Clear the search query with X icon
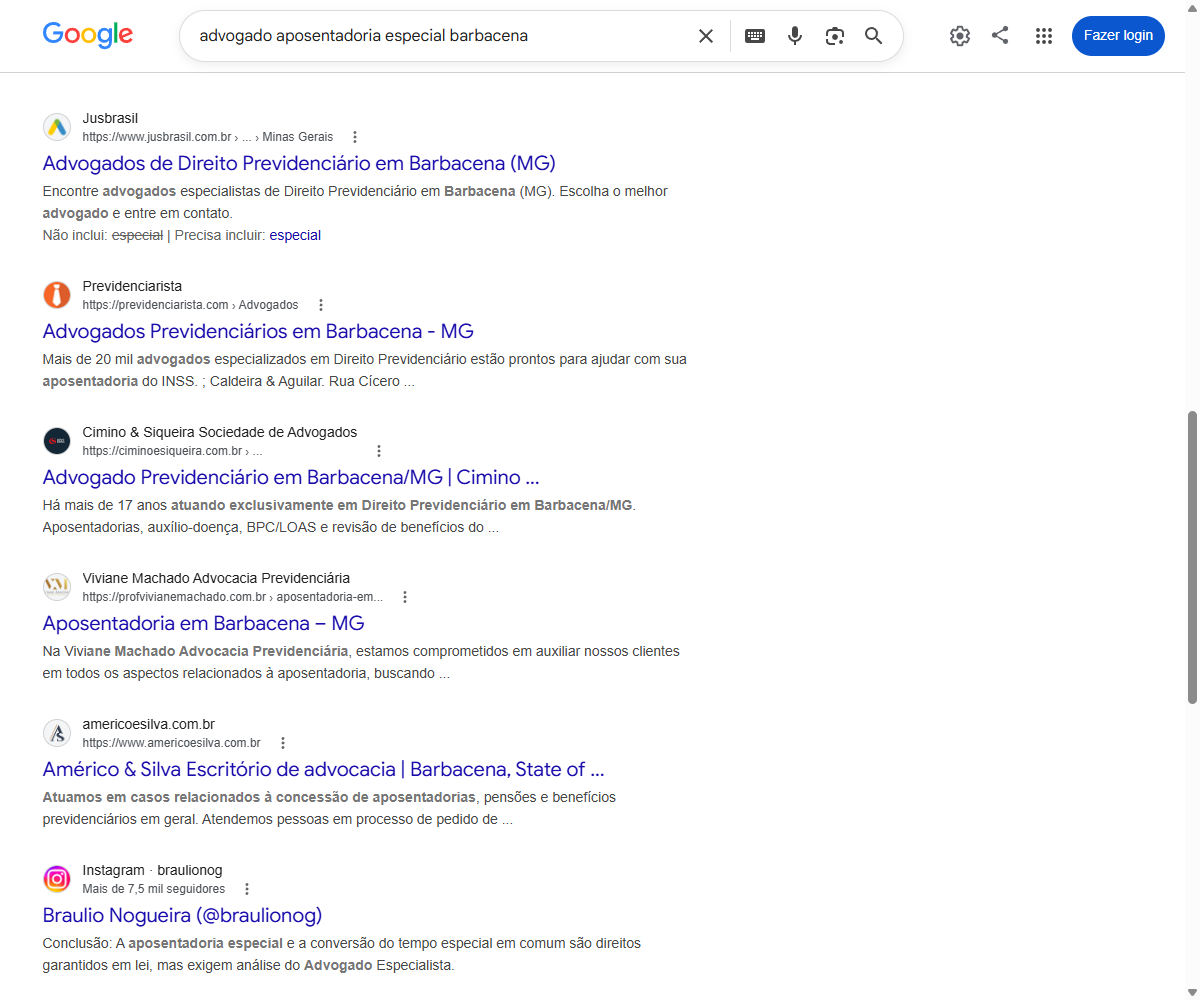Image resolution: width=1200 pixels, height=1000 pixels. tap(706, 36)
